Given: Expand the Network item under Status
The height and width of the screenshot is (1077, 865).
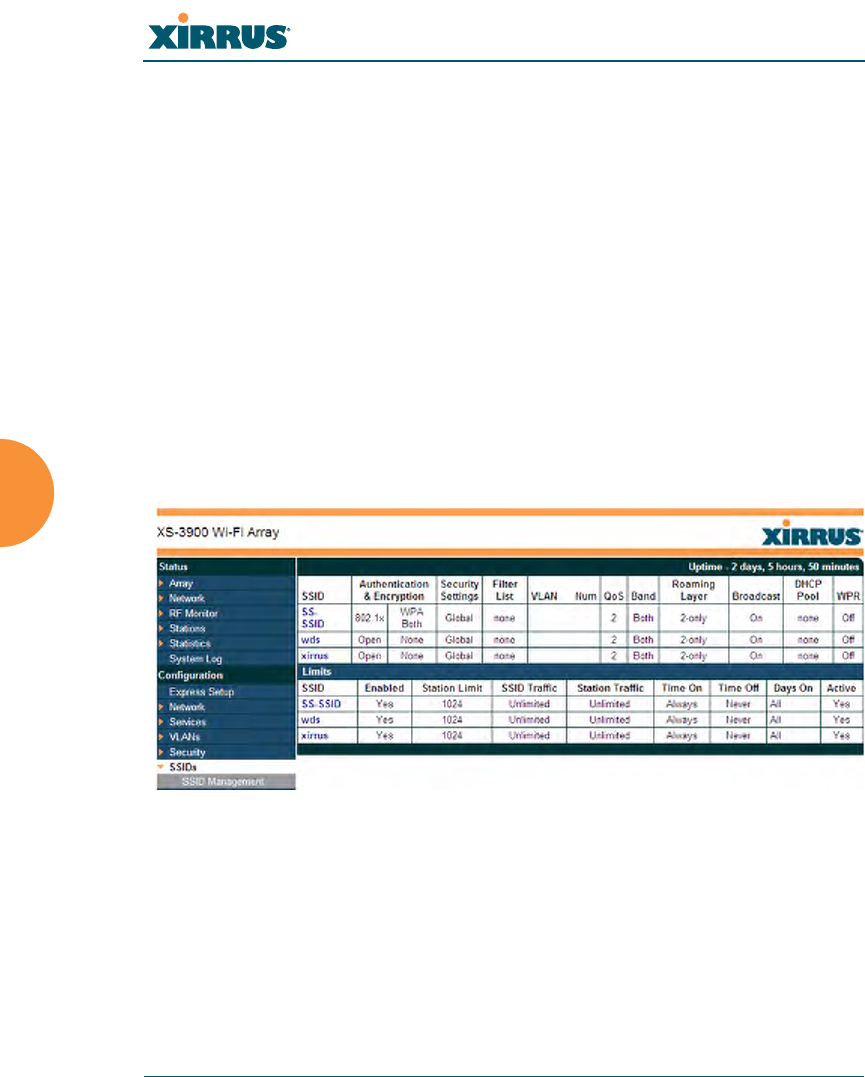Looking at the screenshot, I should (186, 598).
